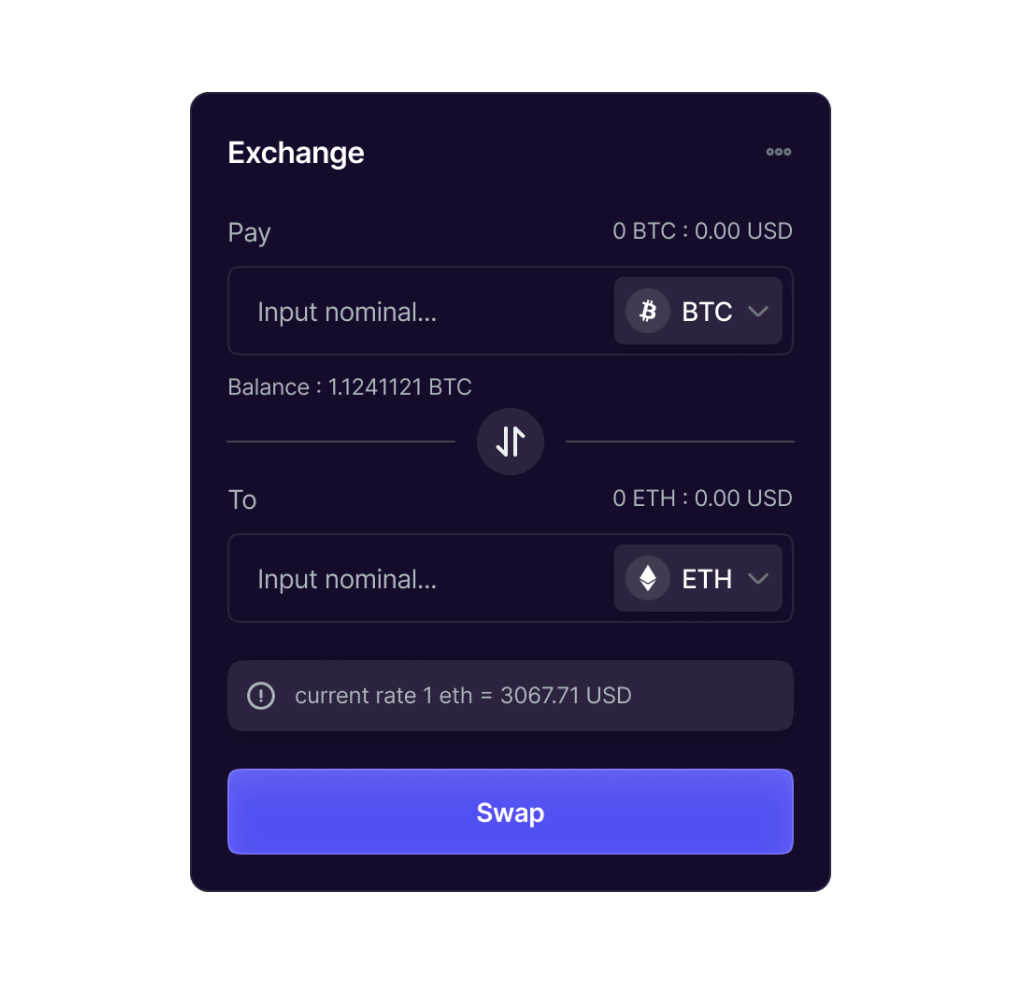This screenshot has height=986, width=1020.
Task: Click the To section label
Action: pyautogui.click(x=242, y=500)
